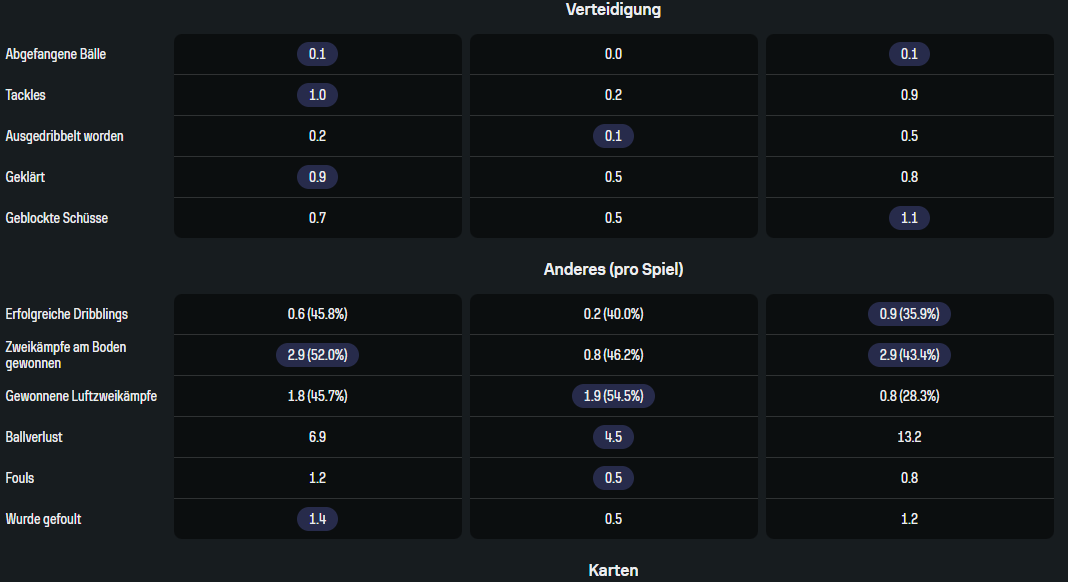Screen dimensions: 1068x582
Task: Select the Wurde gefoult row label
Action: coord(45,519)
